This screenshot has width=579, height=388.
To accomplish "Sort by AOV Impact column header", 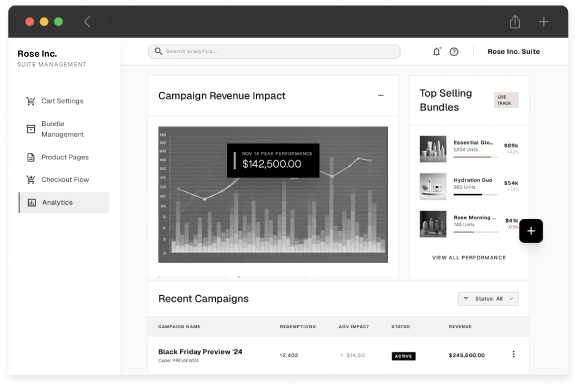I will coord(354,326).
